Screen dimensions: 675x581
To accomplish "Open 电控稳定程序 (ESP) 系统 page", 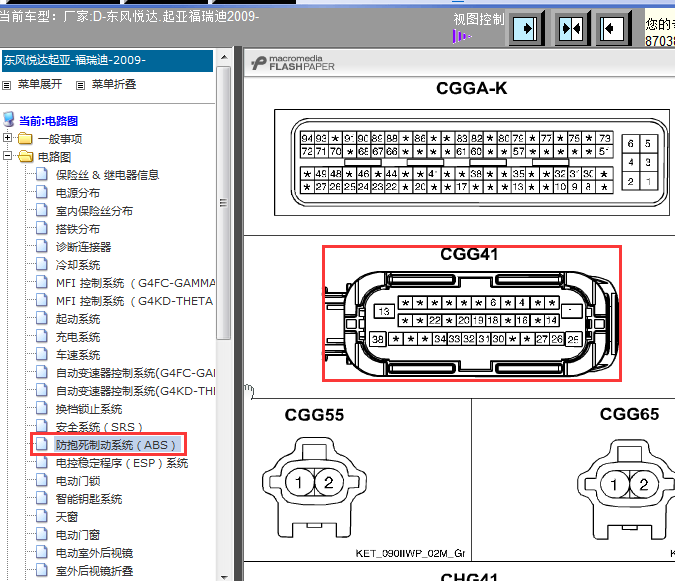I will (x=122, y=463).
